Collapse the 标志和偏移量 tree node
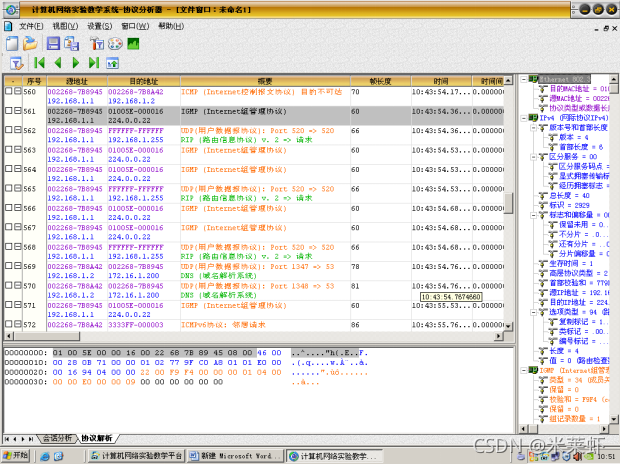 click(x=533, y=215)
